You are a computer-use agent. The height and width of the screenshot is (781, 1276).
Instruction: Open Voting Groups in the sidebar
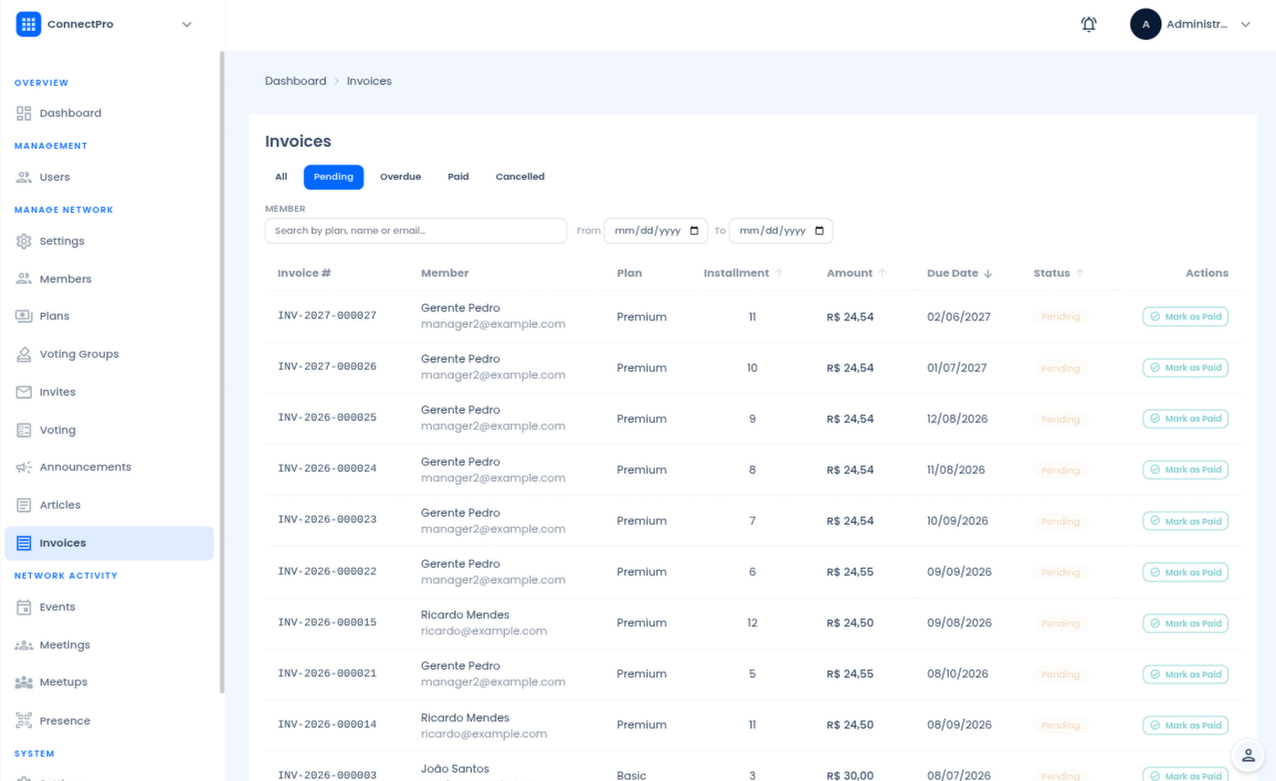(x=110, y=354)
